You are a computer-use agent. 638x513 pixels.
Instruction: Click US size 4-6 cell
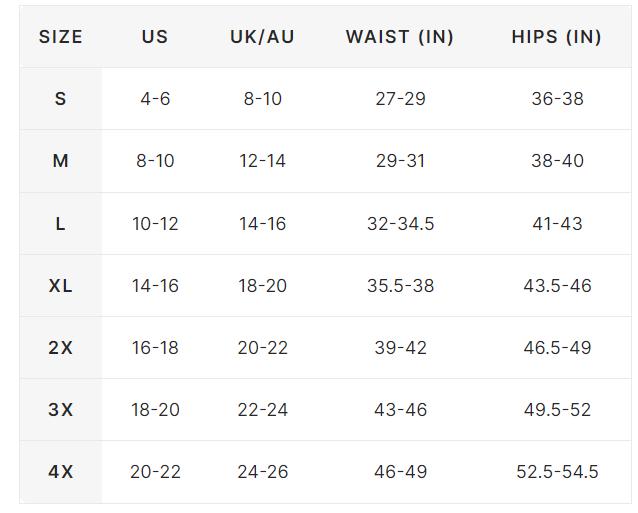coord(155,99)
